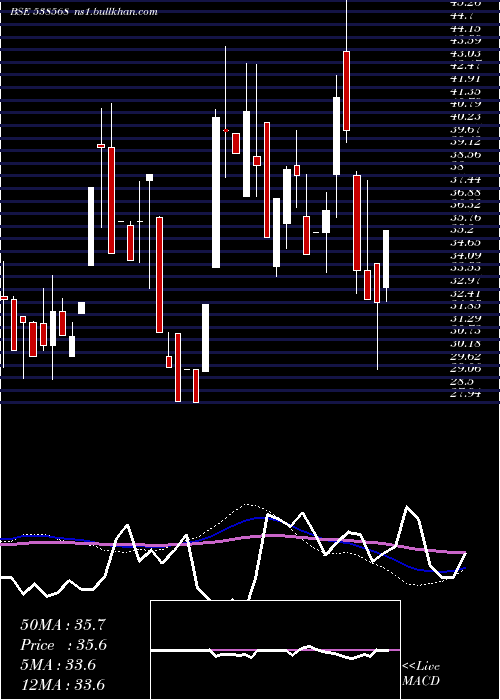Screen dimensions: 500x700
Task: Select the Price : 35.6 readout
Action: (64, 645)
